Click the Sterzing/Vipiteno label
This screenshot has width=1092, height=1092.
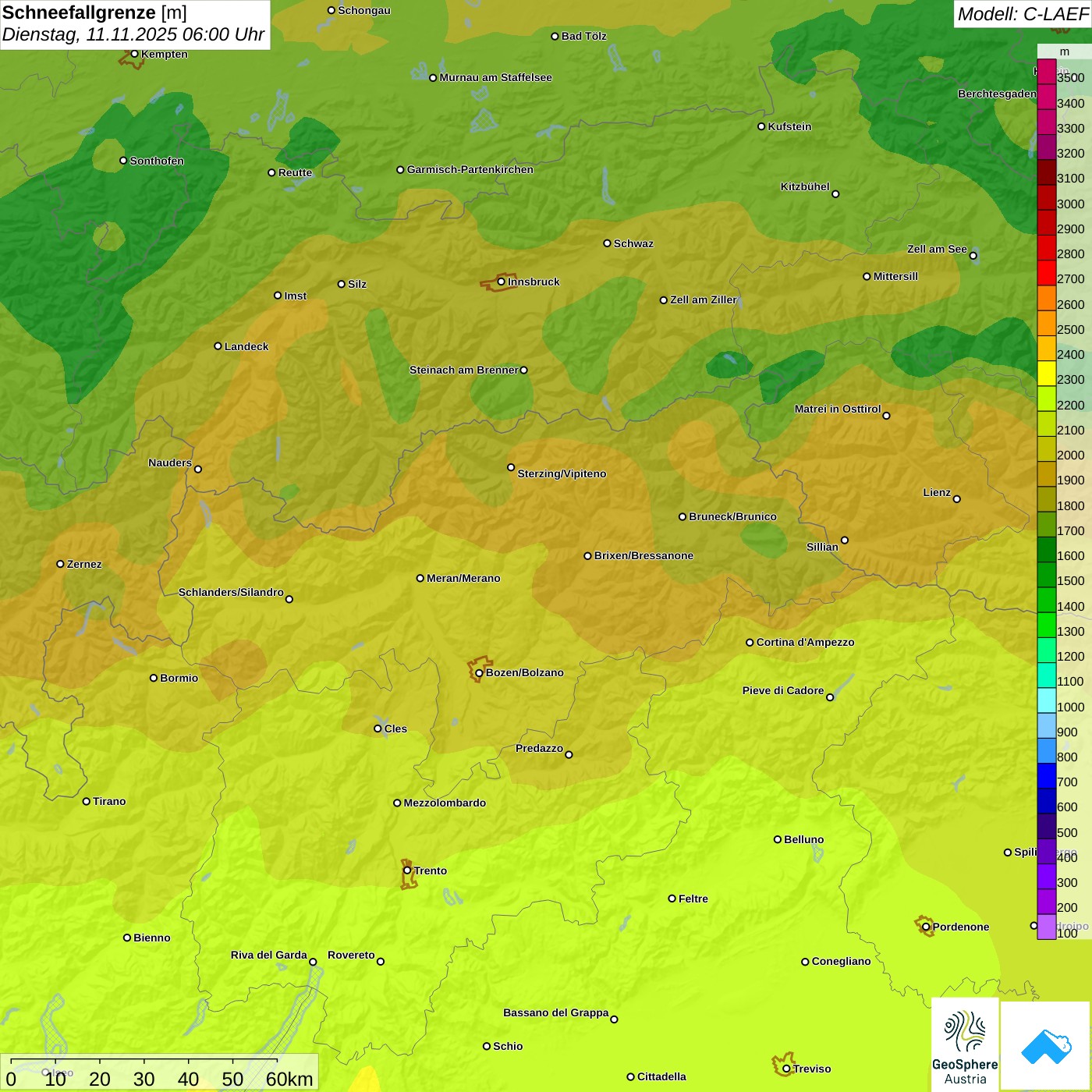(x=562, y=473)
